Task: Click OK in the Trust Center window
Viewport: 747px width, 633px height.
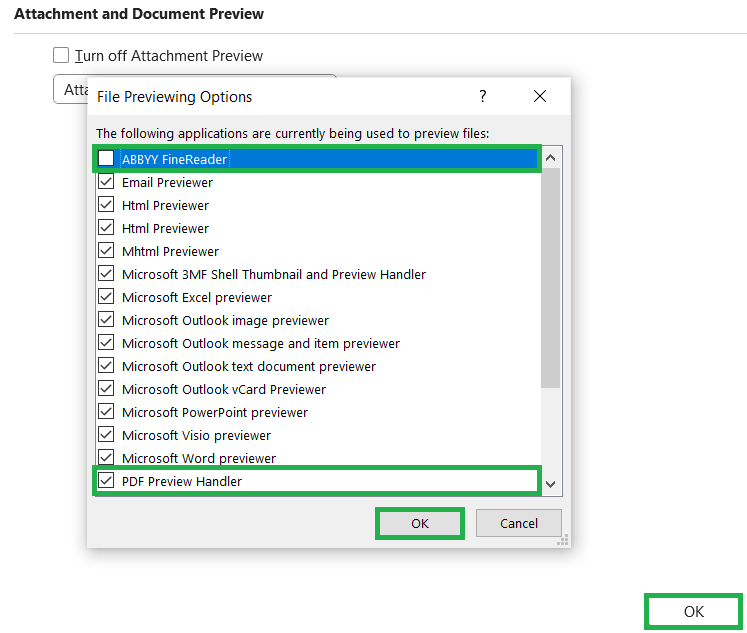Action: click(694, 612)
